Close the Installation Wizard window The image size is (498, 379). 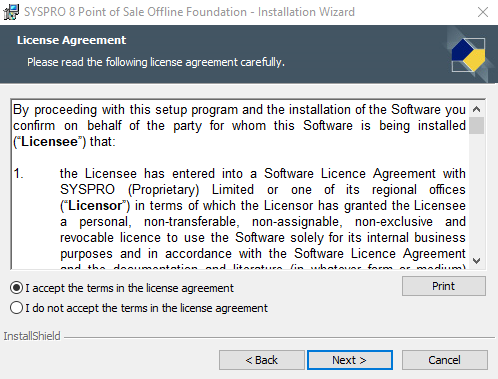point(482,12)
